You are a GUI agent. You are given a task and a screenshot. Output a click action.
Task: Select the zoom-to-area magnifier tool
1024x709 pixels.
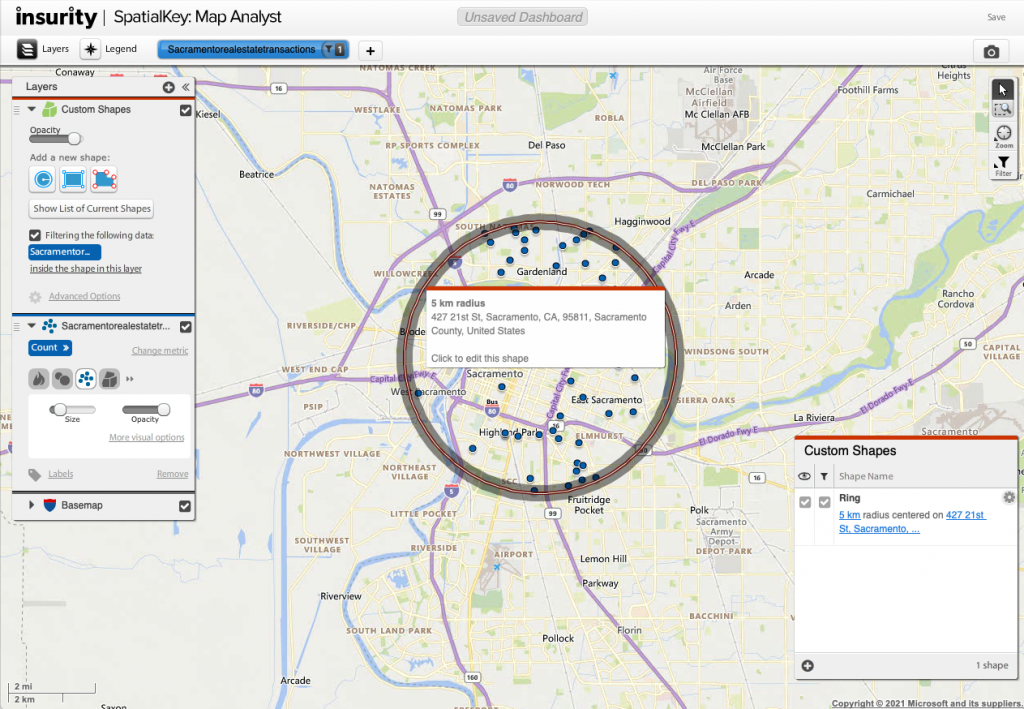click(1002, 109)
